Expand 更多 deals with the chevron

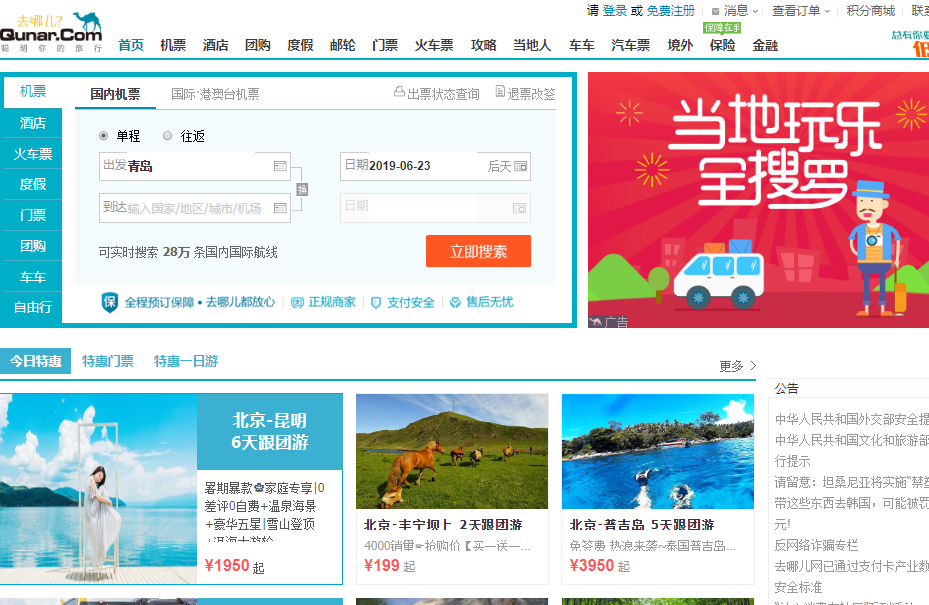tap(753, 366)
